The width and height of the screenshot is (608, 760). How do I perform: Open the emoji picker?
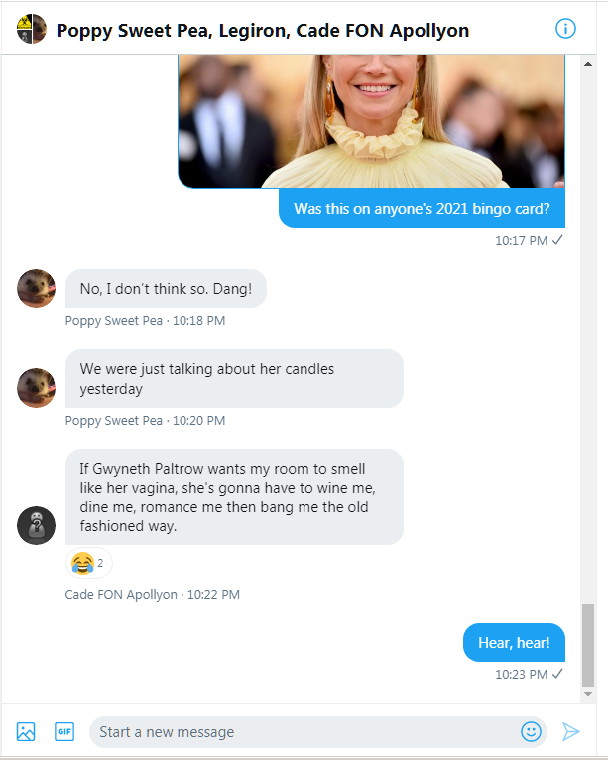(x=531, y=731)
